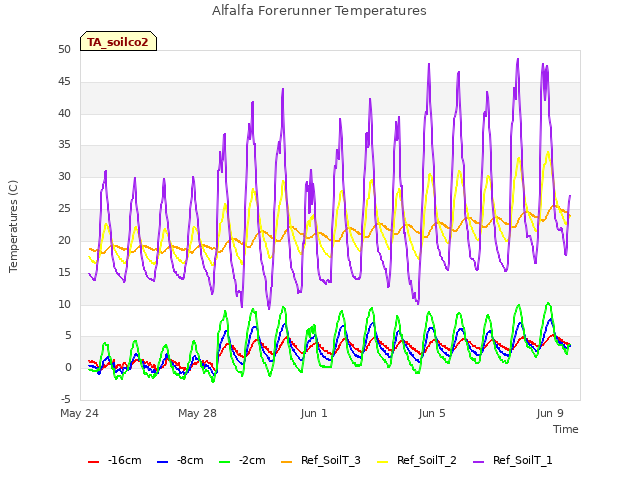Click the Jun 5 x-axis label
Image resolution: width=640 pixels, height=480 pixels.
pos(432,413)
